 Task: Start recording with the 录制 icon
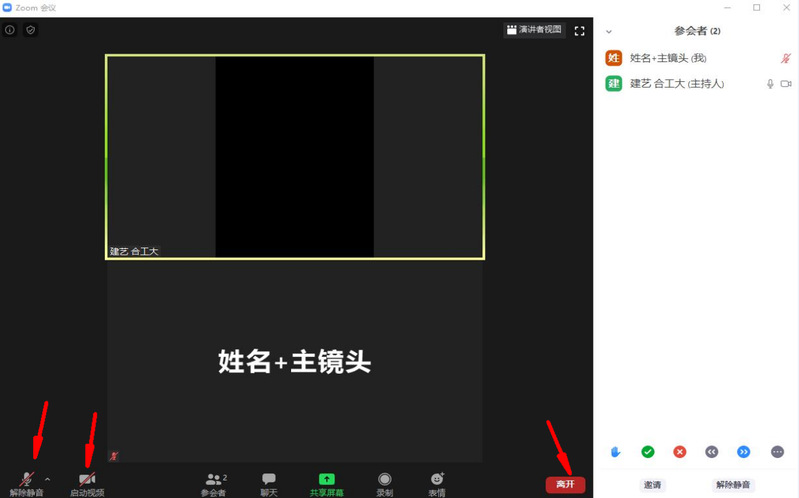tap(384, 480)
